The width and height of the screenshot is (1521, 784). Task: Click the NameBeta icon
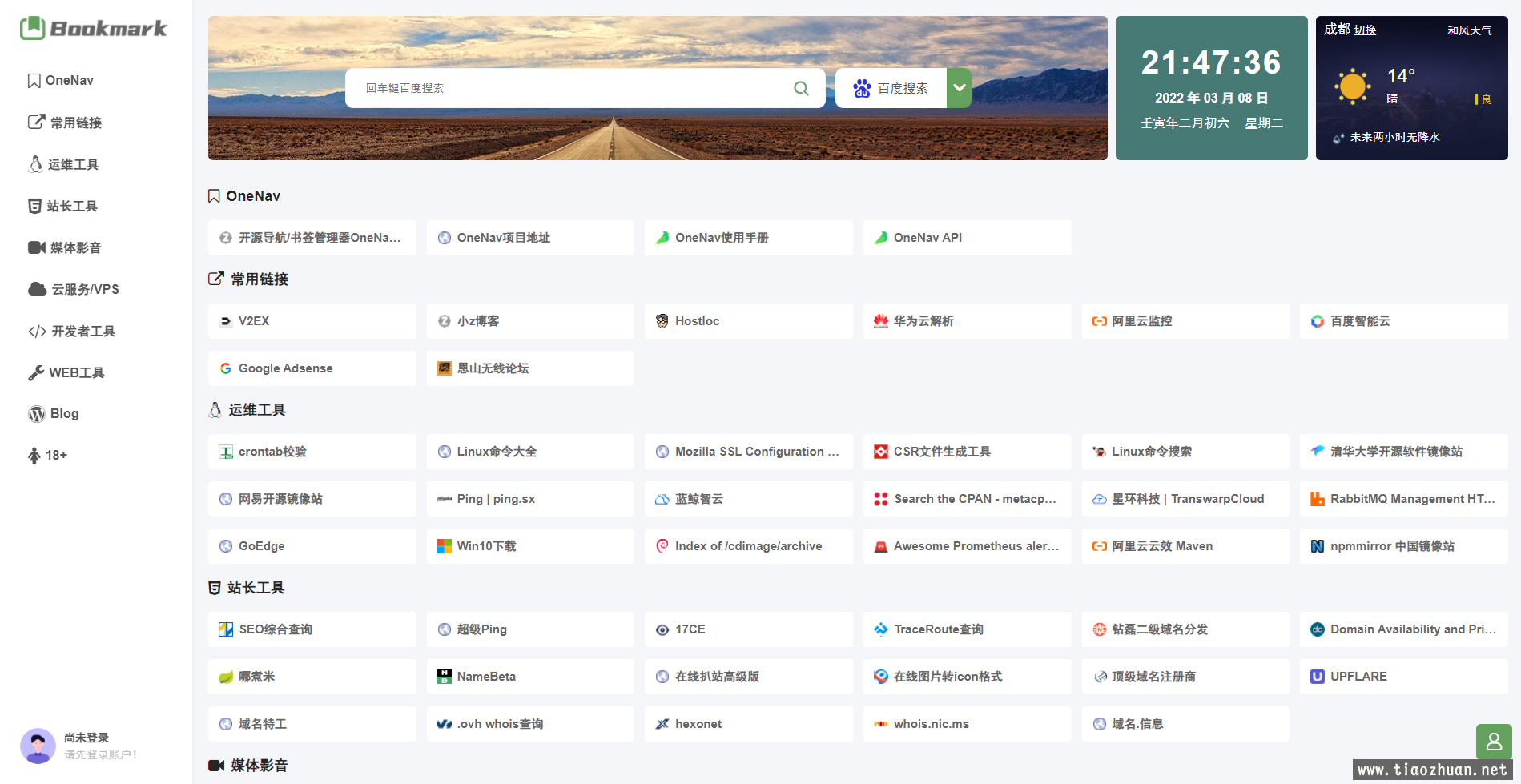pos(445,677)
